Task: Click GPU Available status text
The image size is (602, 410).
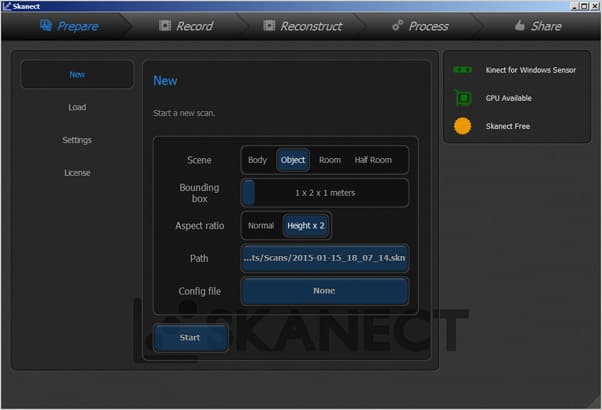Action: (x=508, y=98)
